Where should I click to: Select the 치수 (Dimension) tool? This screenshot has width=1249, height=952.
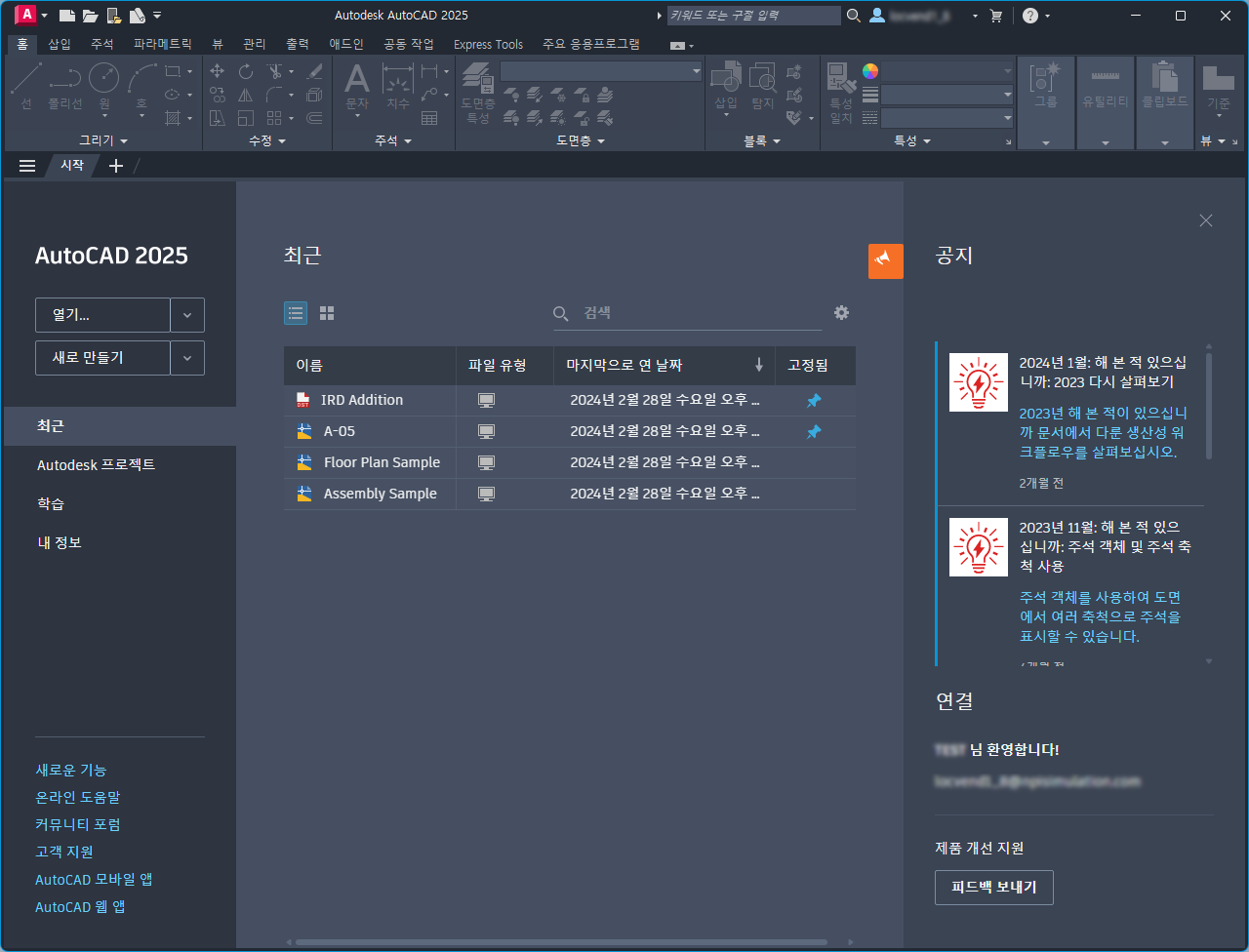pyautogui.click(x=398, y=86)
